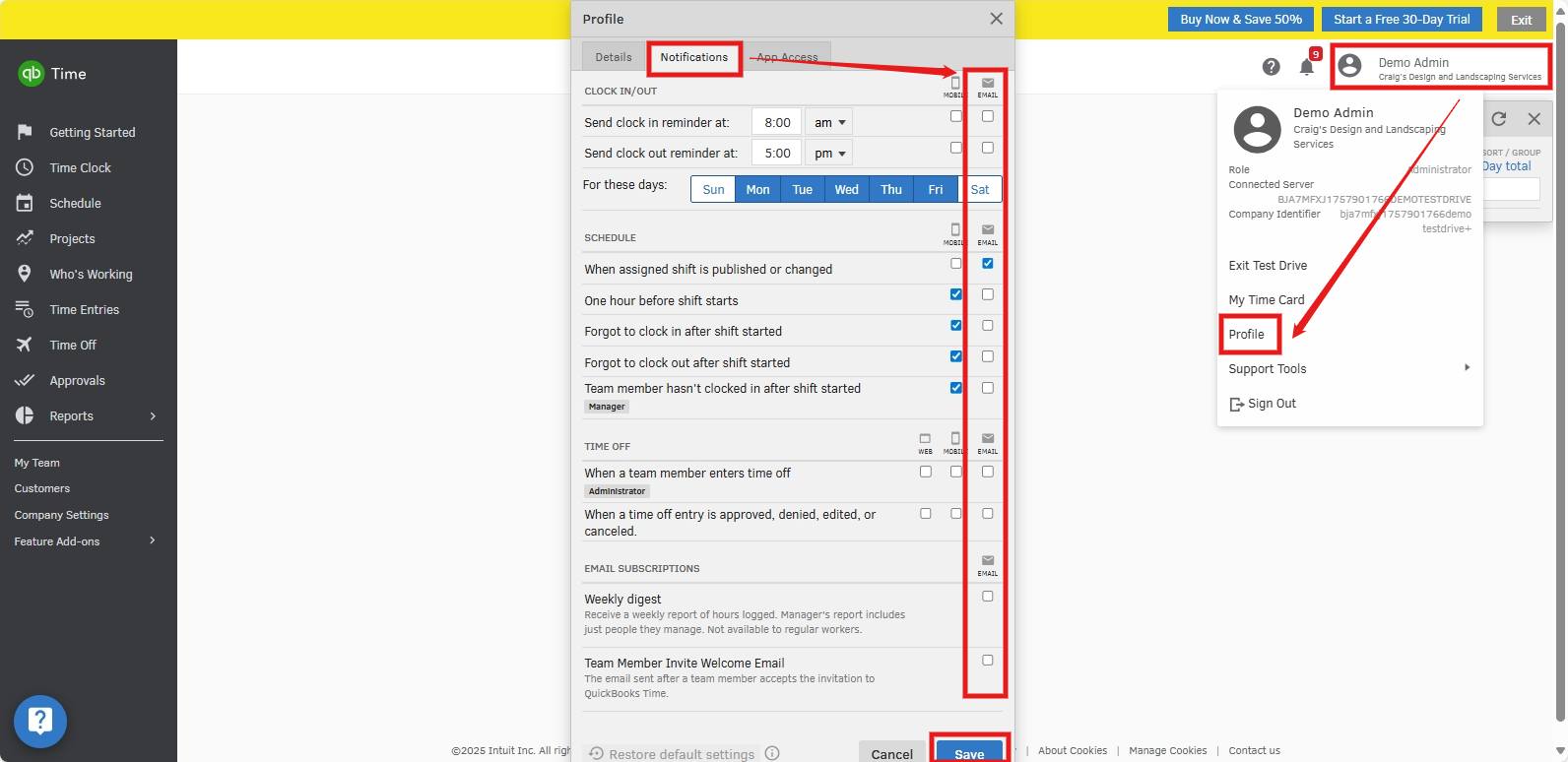Click Buy Now & Save 50% button
The width and height of the screenshot is (1568, 762).
[x=1240, y=20]
